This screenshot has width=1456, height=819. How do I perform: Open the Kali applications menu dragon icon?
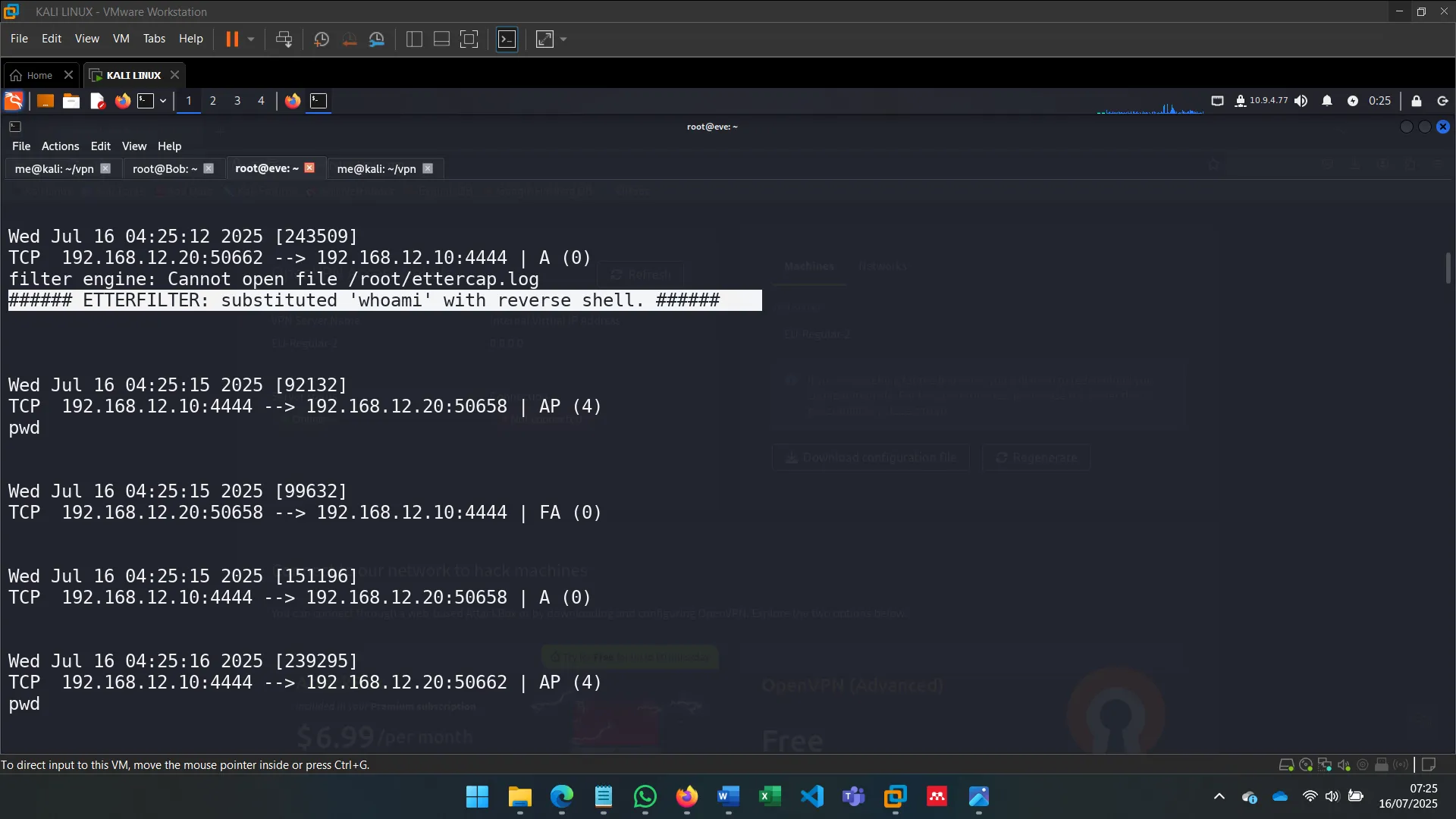13,101
